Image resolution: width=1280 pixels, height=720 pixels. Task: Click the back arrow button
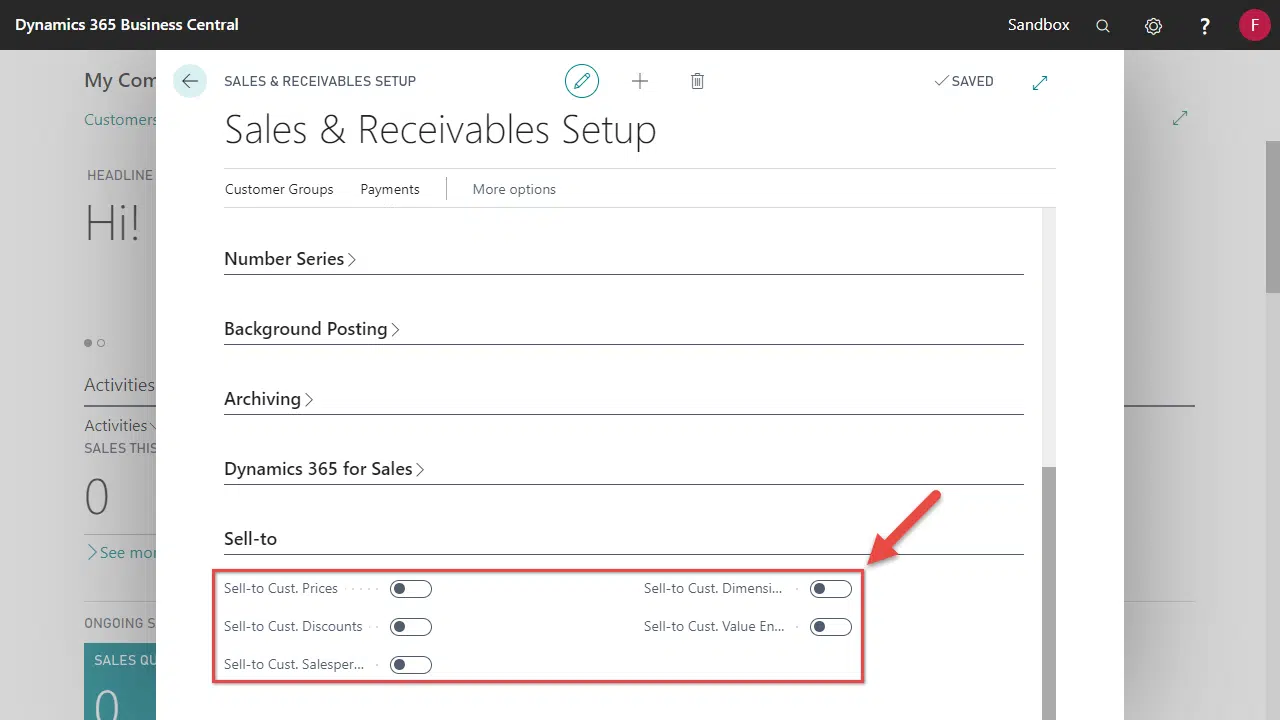click(x=190, y=81)
